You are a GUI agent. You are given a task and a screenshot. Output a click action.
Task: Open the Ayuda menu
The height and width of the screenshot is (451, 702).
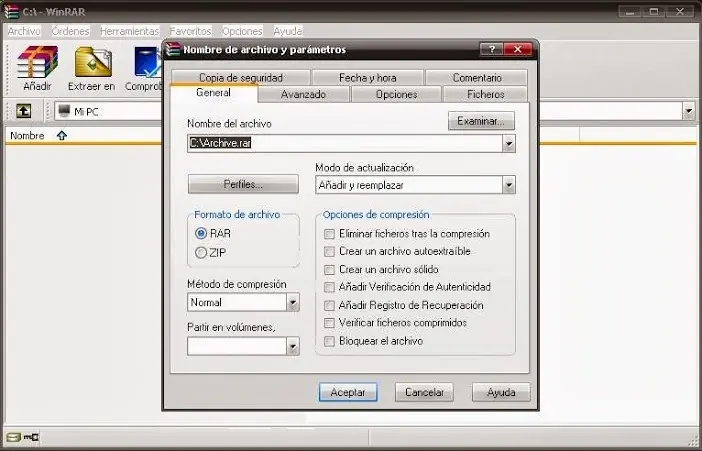click(x=287, y=31)
